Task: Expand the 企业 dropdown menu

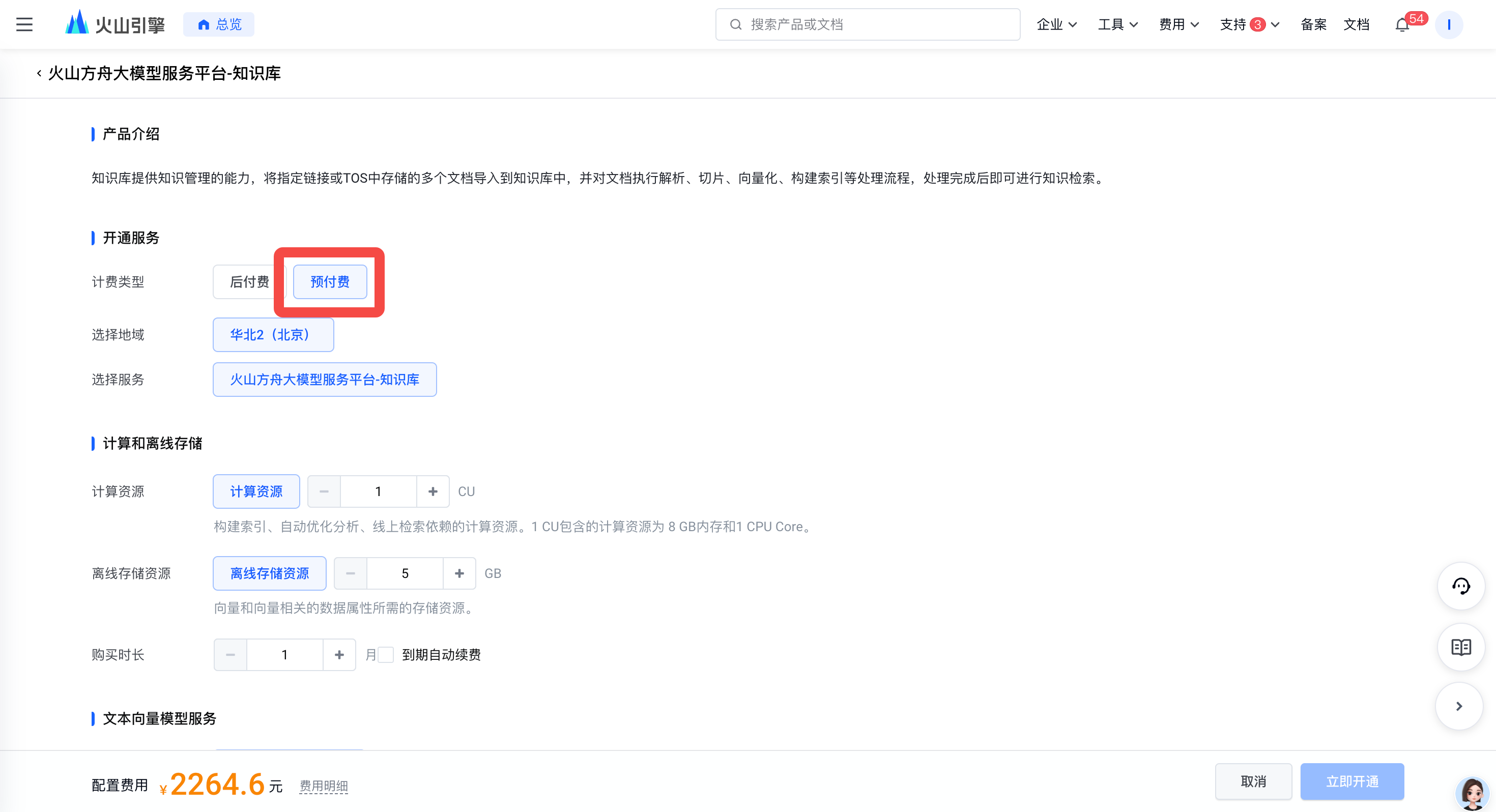Action: coord(1056,24)
